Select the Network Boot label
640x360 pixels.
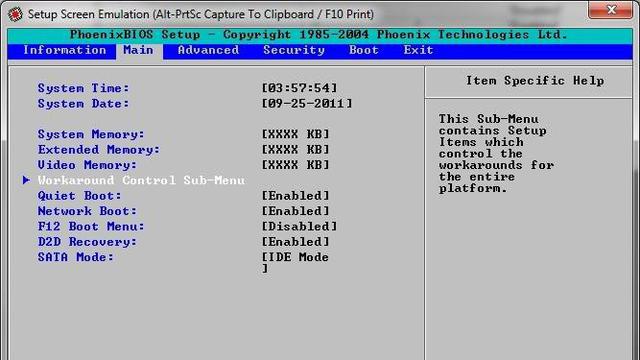pyautogui.click(x=87, y=211)
